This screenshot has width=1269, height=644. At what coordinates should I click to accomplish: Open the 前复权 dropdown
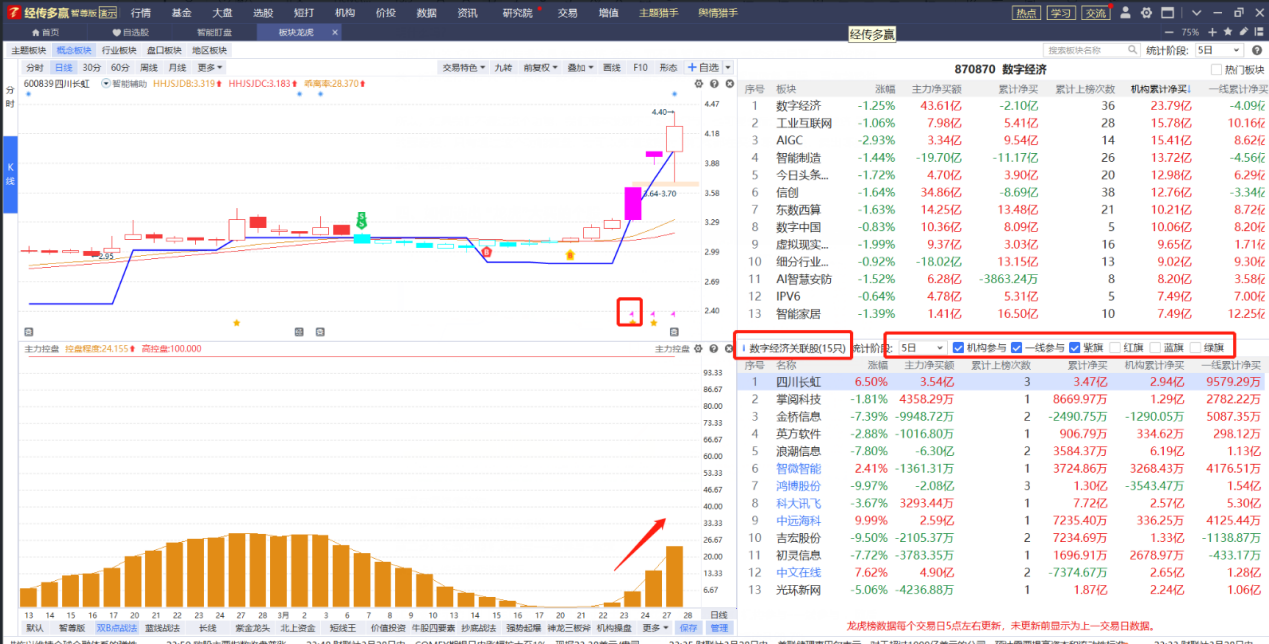tap(541, 67)
